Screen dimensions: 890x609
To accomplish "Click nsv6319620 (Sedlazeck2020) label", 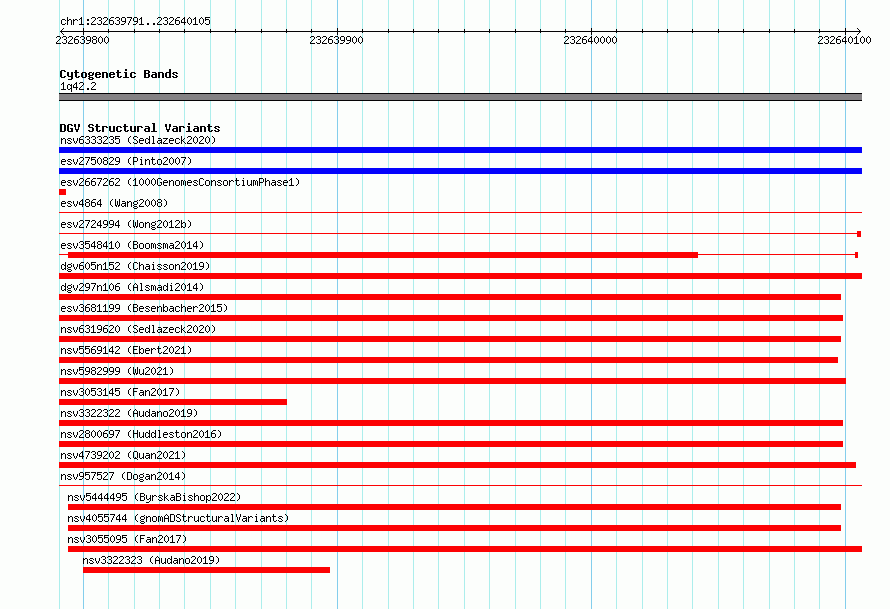I will point(138,329).
